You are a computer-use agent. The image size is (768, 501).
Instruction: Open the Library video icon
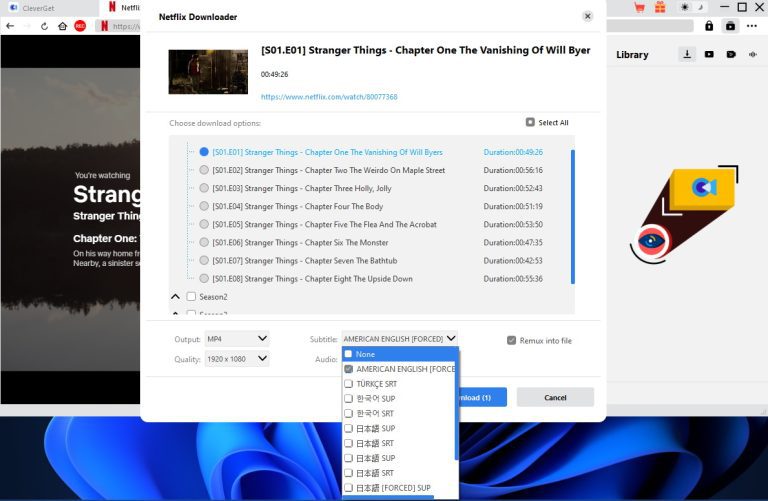pos(709,54)
